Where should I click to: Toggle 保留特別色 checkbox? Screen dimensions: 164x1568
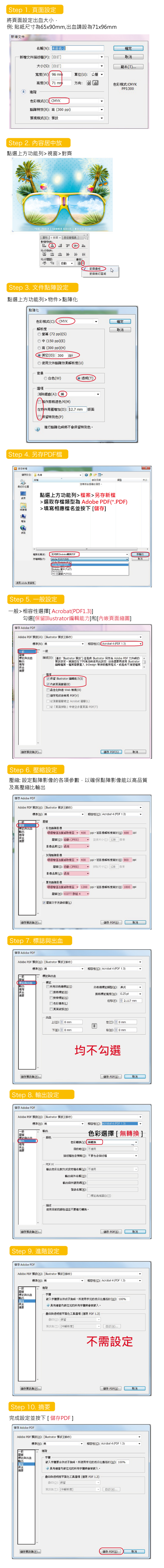click(x=40, y=417)
